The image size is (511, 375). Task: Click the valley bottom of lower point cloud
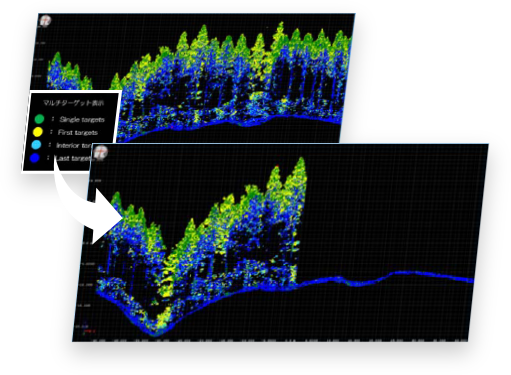[x=154, y=330]
